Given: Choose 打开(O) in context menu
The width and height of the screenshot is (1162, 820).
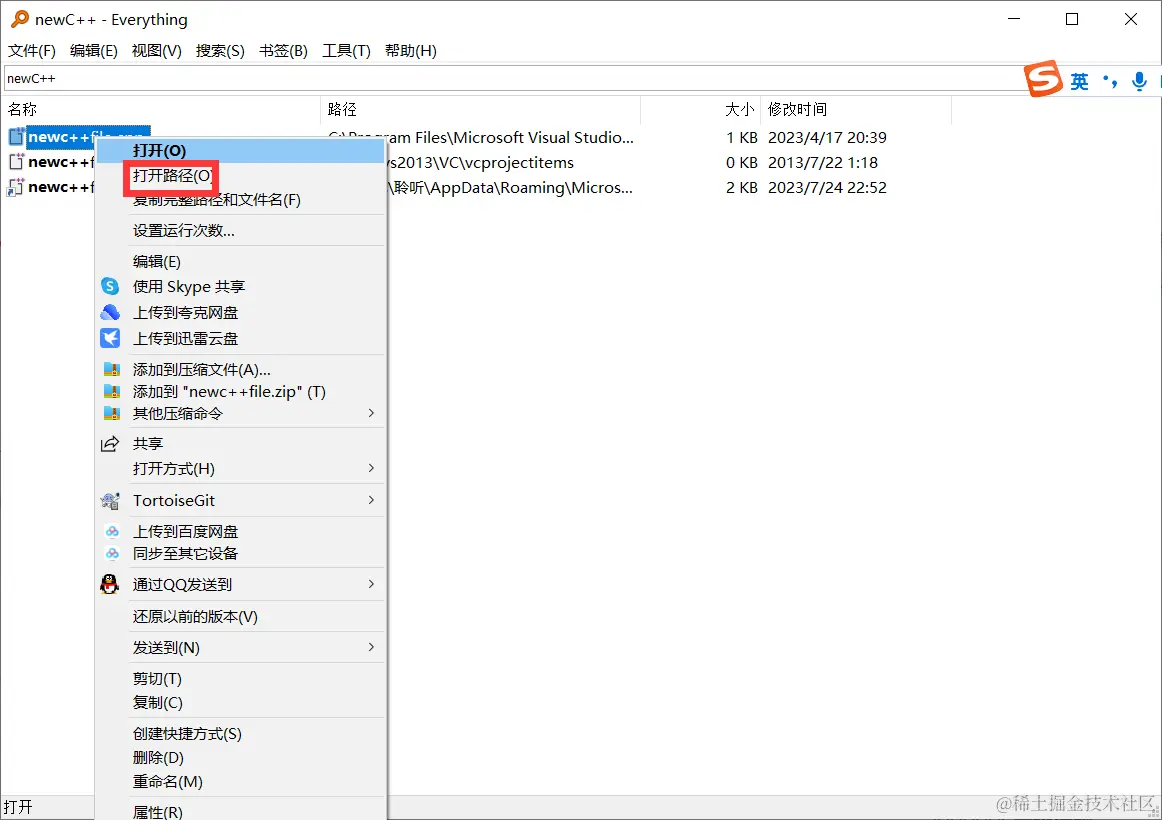Looking at the screenshot, I should [x=241, y=150].
